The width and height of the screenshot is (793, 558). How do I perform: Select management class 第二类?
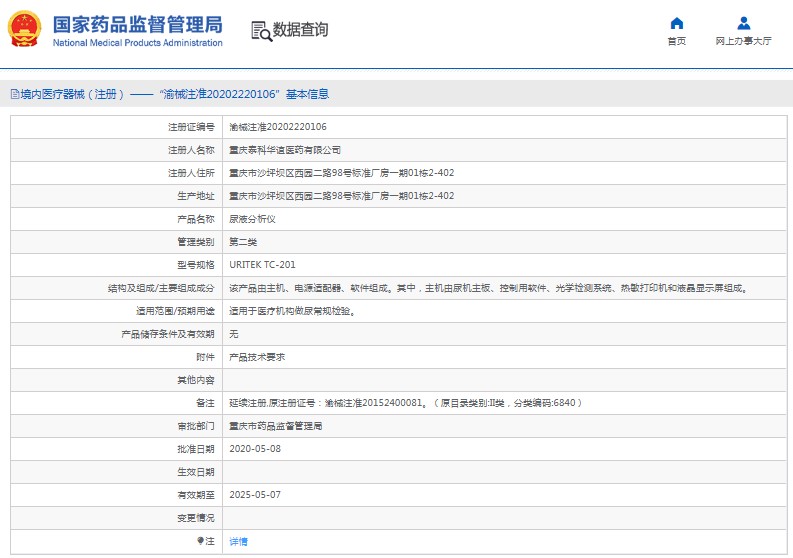click(243, 242)
